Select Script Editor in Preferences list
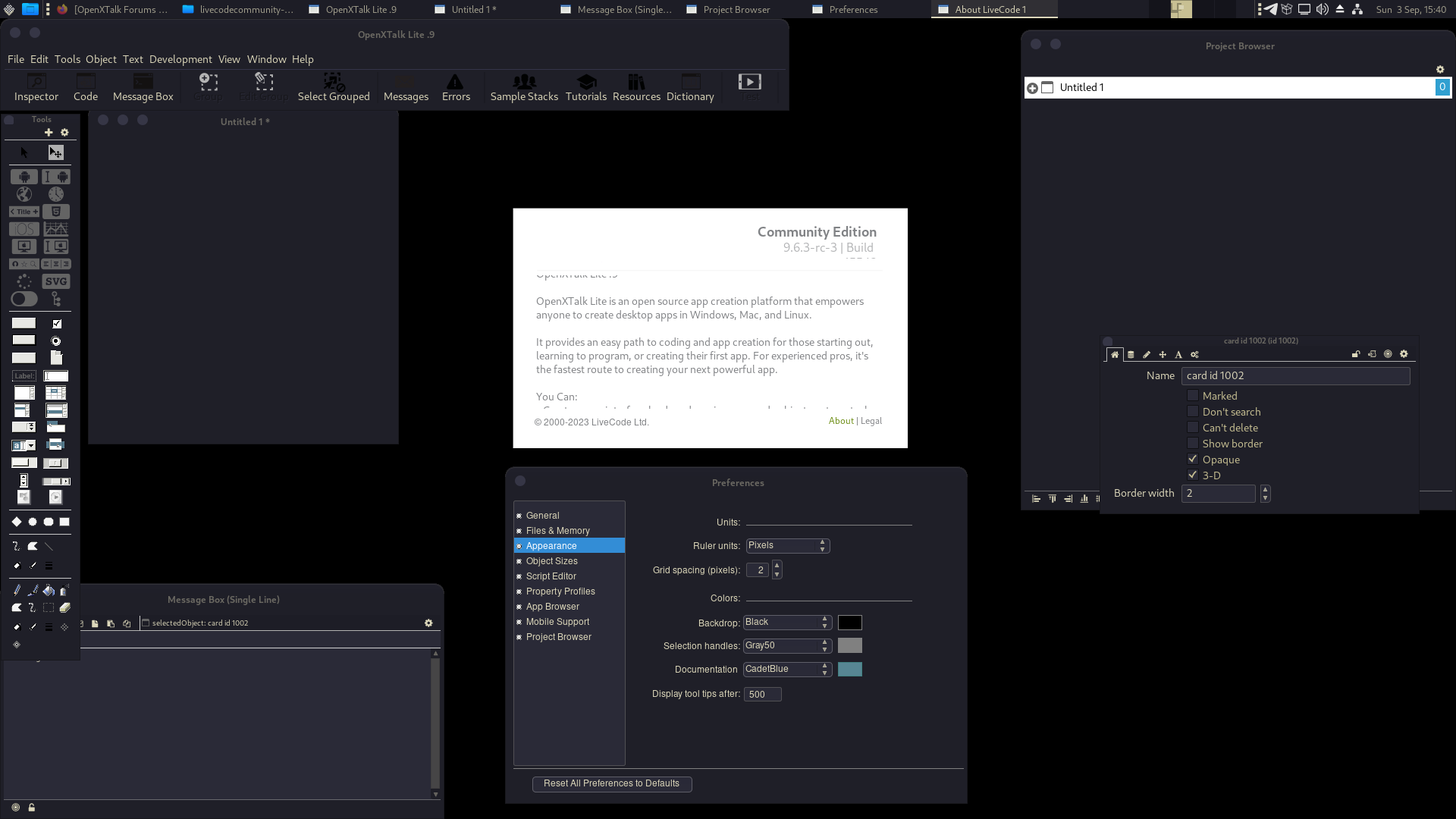This screenshot has height=819, width=1456. 570,576
